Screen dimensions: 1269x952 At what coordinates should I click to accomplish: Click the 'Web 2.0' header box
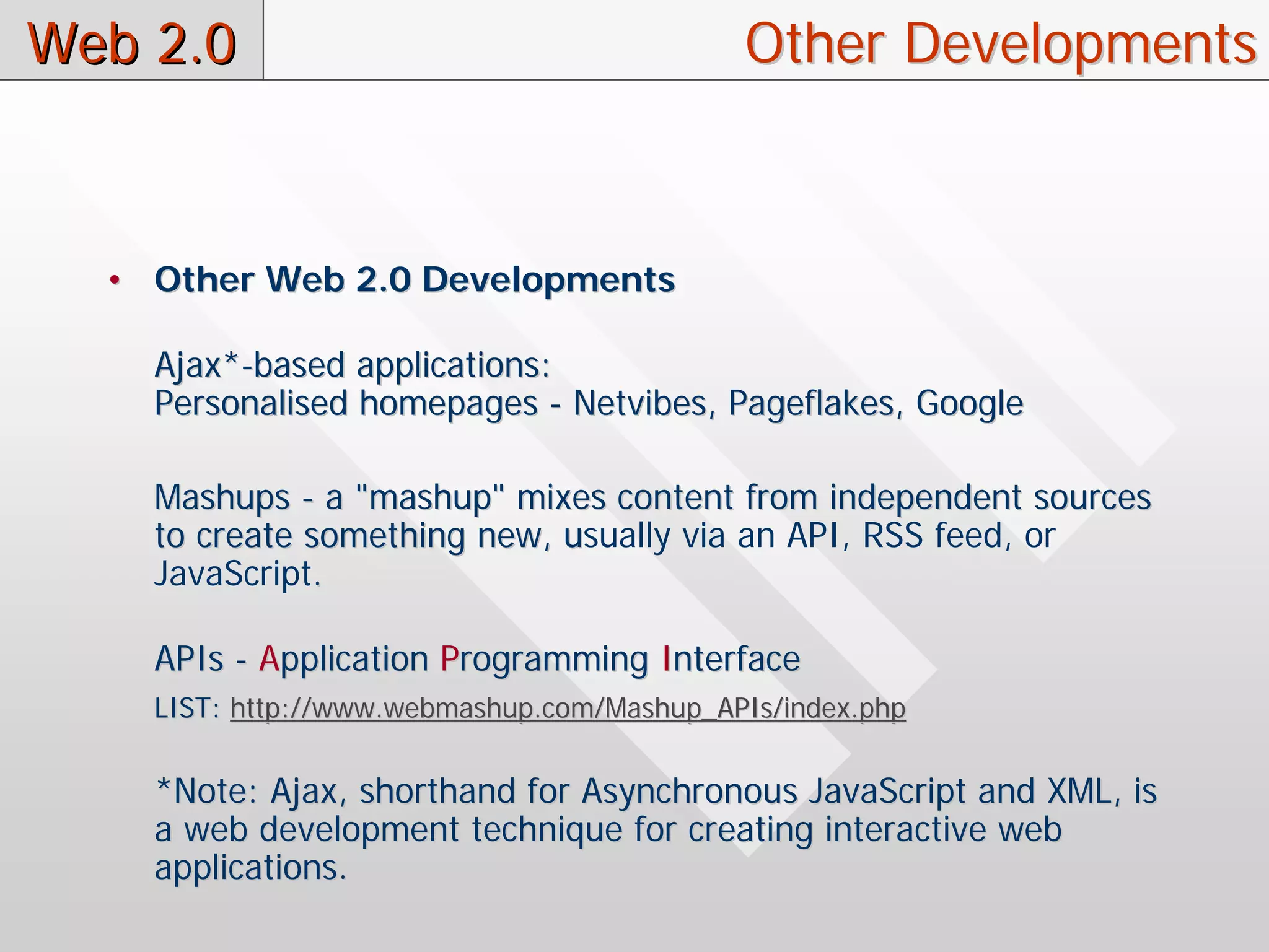pos(131,42)
